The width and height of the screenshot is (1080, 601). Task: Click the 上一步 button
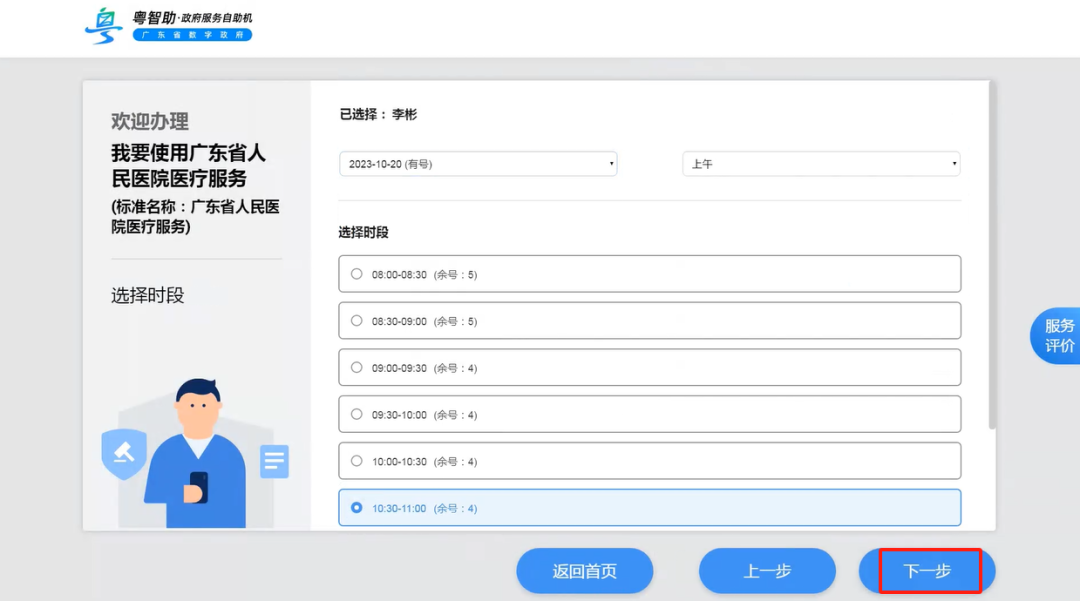pos(767,570)
